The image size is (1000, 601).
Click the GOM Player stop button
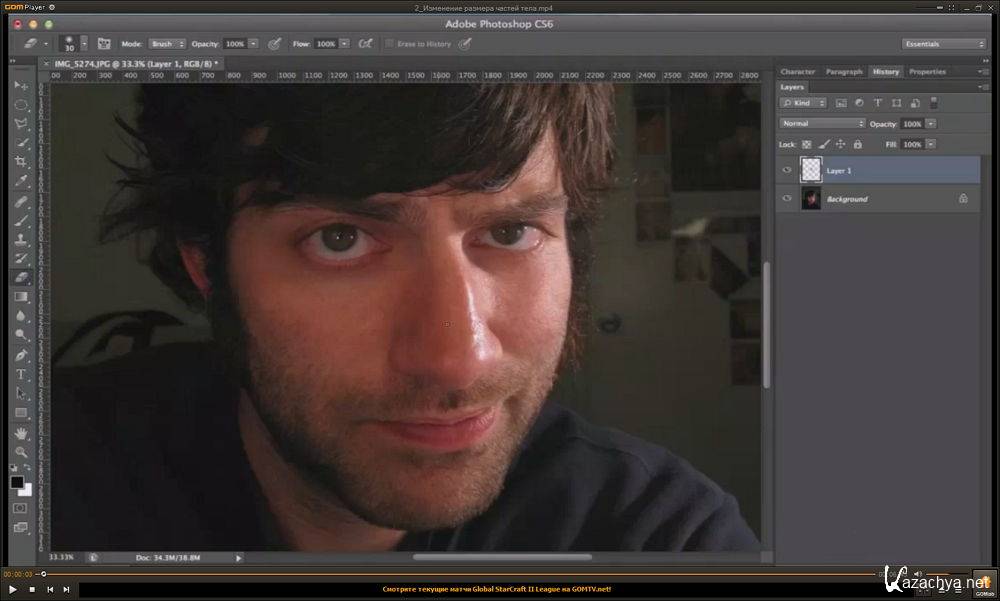31,589
